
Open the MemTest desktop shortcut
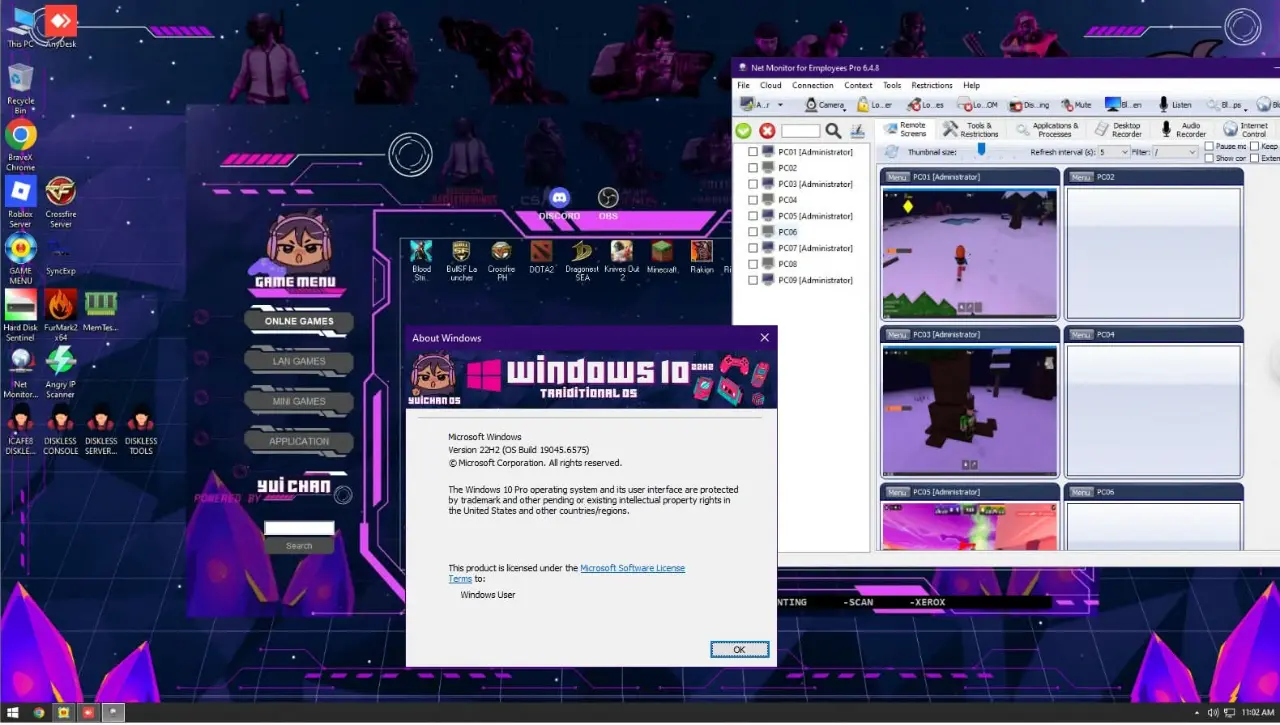point(100,311)
